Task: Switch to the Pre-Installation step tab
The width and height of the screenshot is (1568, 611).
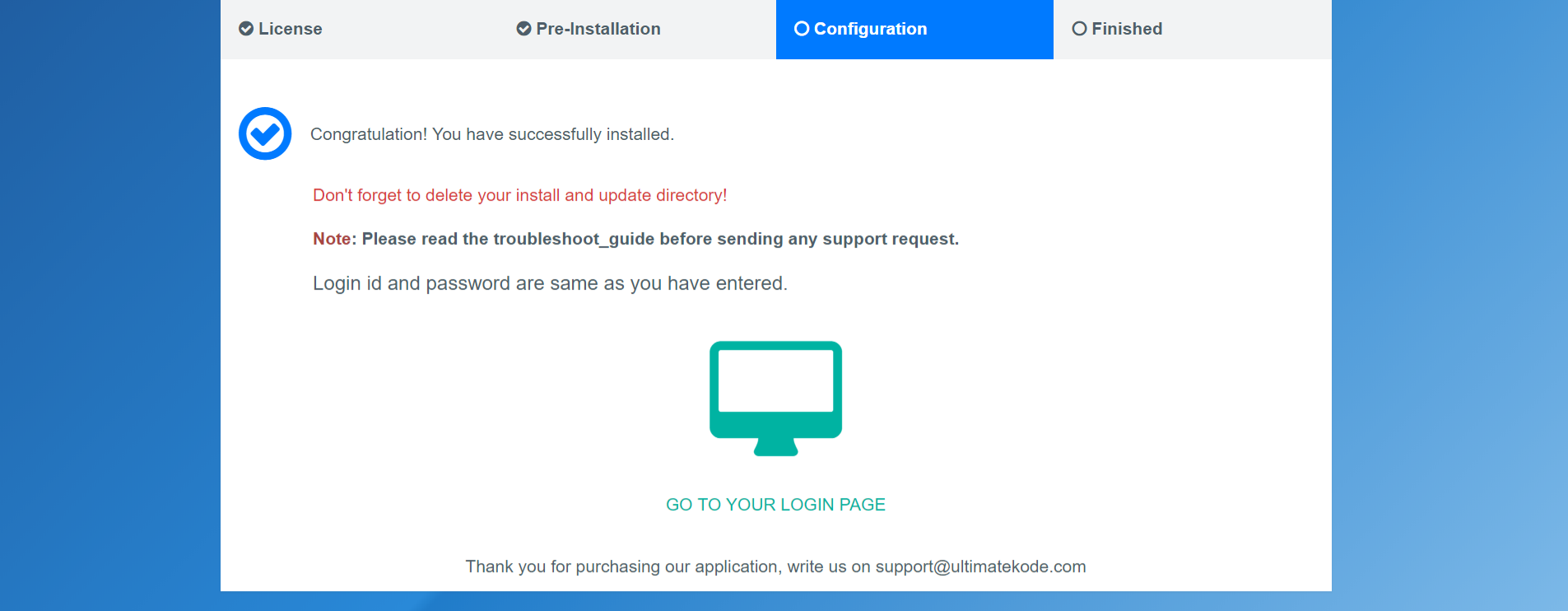Action: click(x=637, y=29)
